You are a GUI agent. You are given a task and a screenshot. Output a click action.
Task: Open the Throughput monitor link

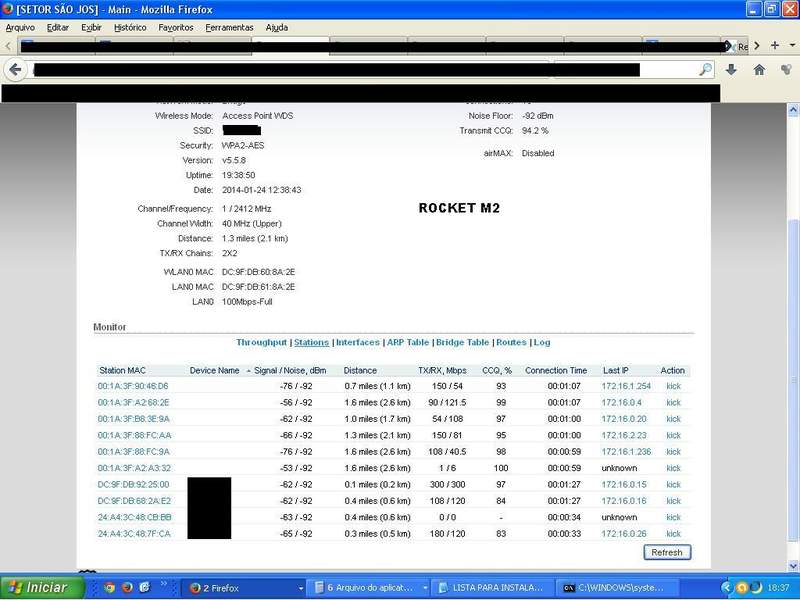coord(261,342)
